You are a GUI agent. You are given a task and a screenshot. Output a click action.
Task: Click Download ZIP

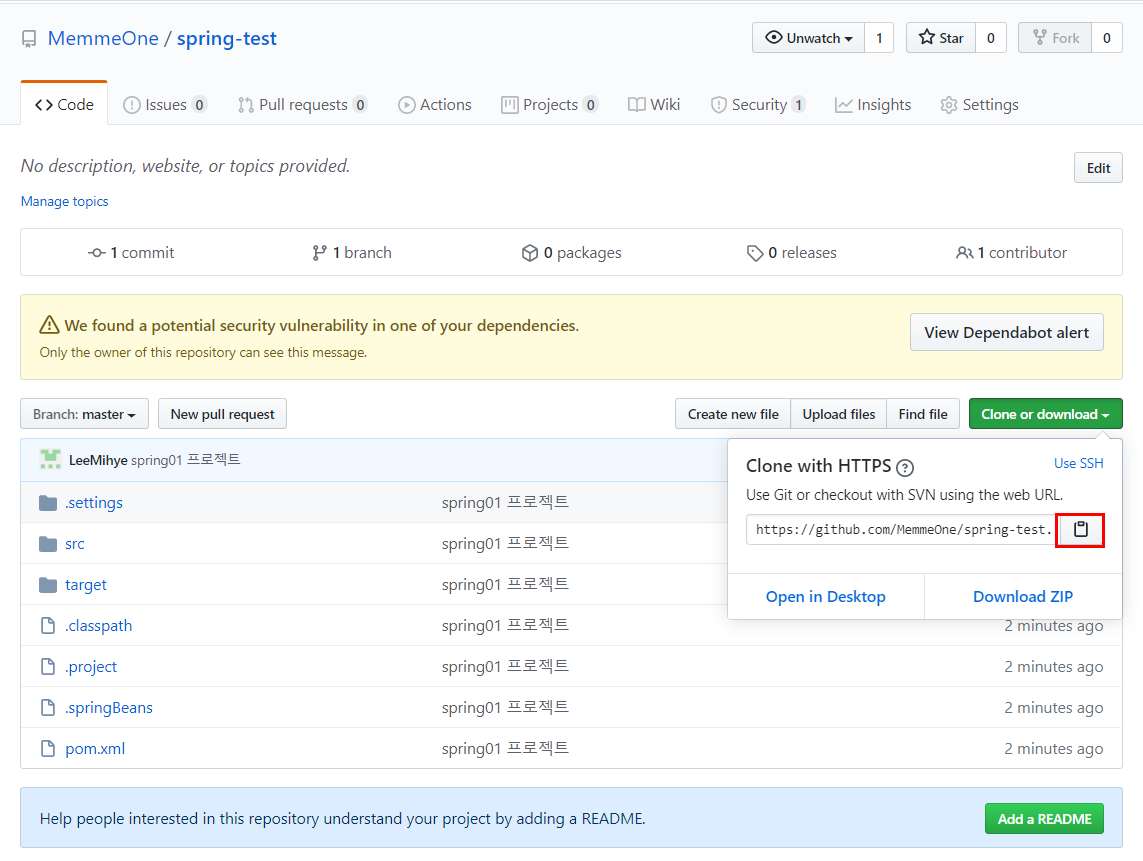point(1023,596)
